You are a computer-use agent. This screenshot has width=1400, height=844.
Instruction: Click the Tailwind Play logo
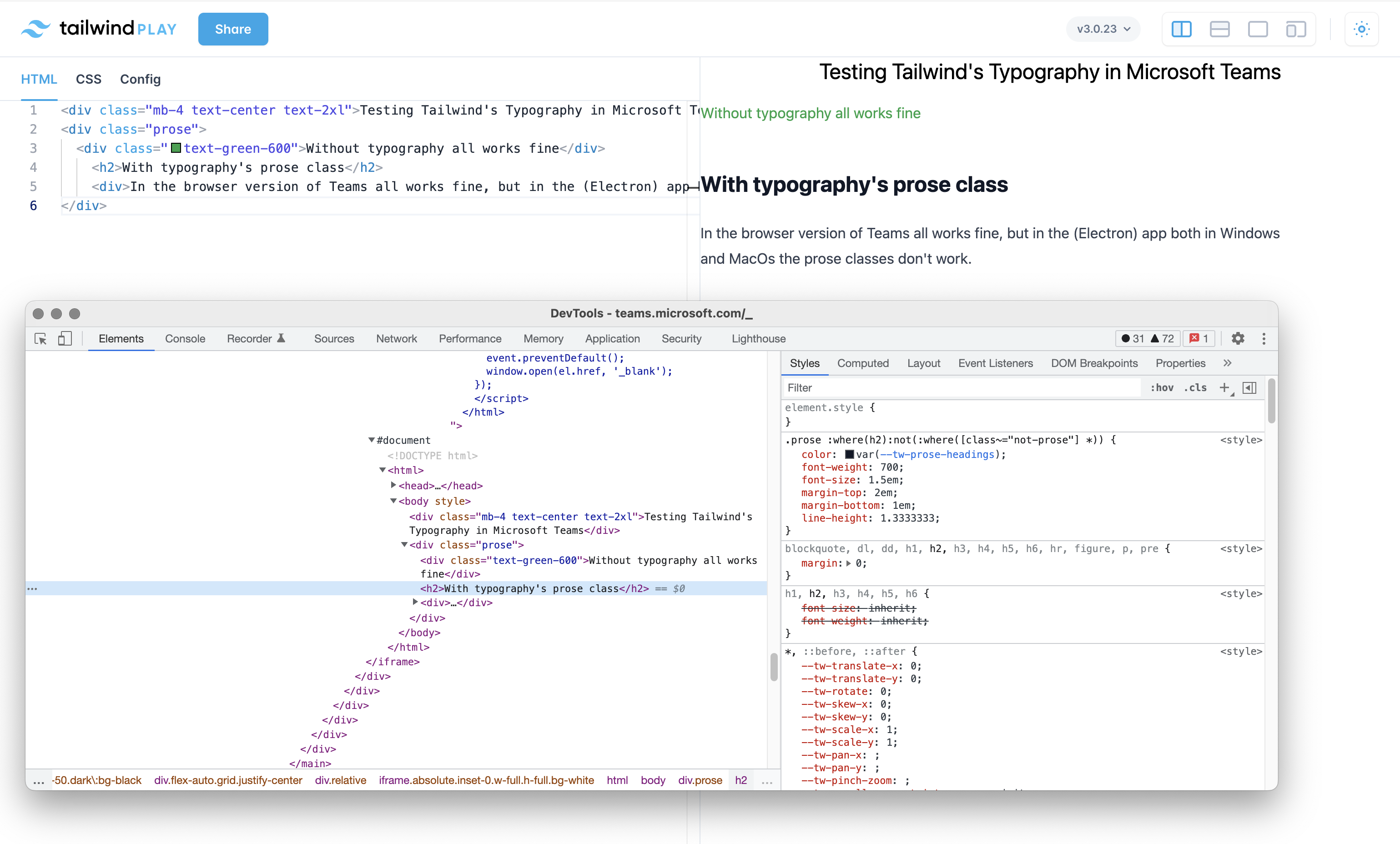pyautogui.click(x=99, y=28)
